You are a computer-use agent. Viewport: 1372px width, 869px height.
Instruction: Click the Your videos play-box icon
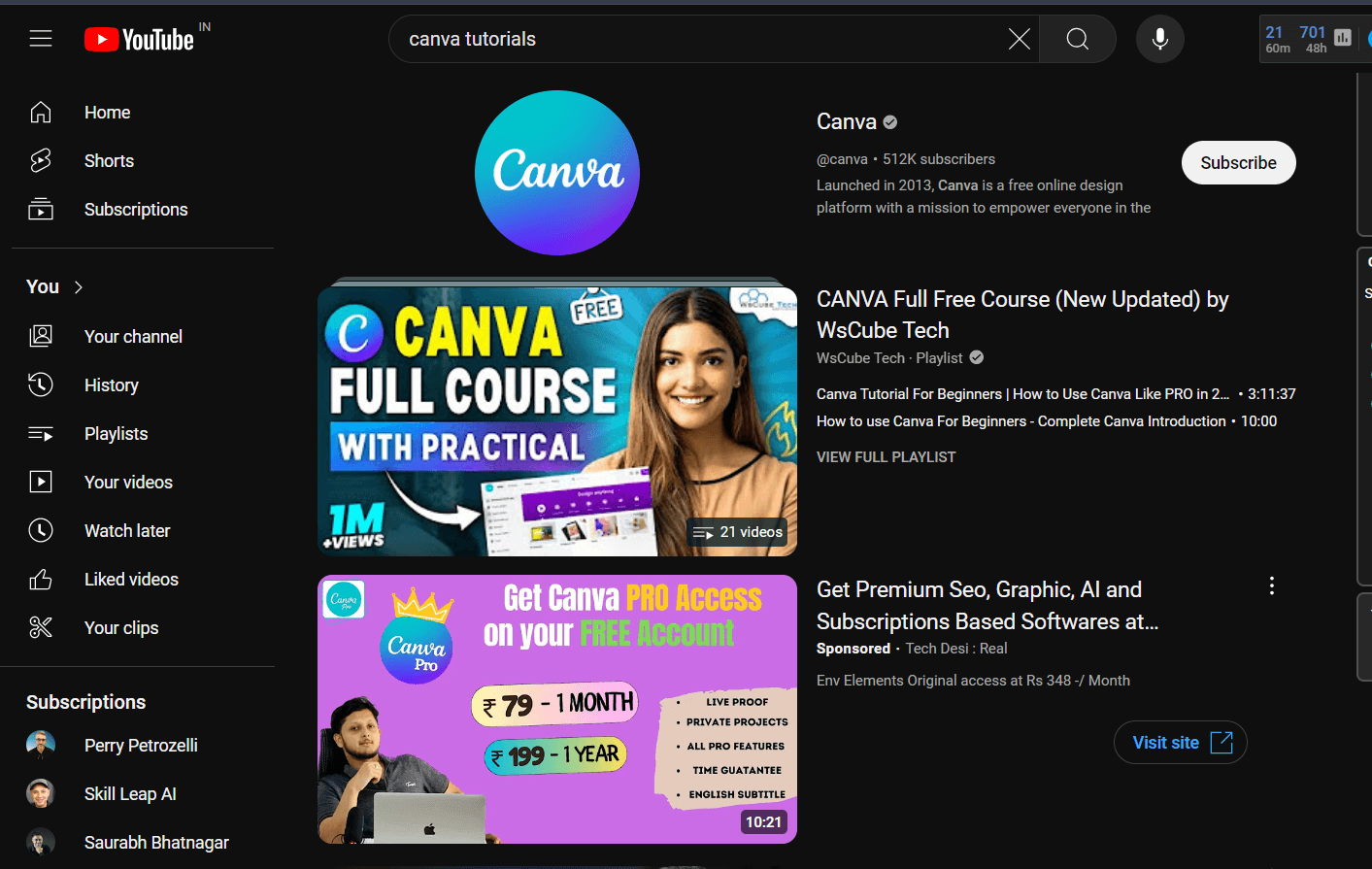41,483
